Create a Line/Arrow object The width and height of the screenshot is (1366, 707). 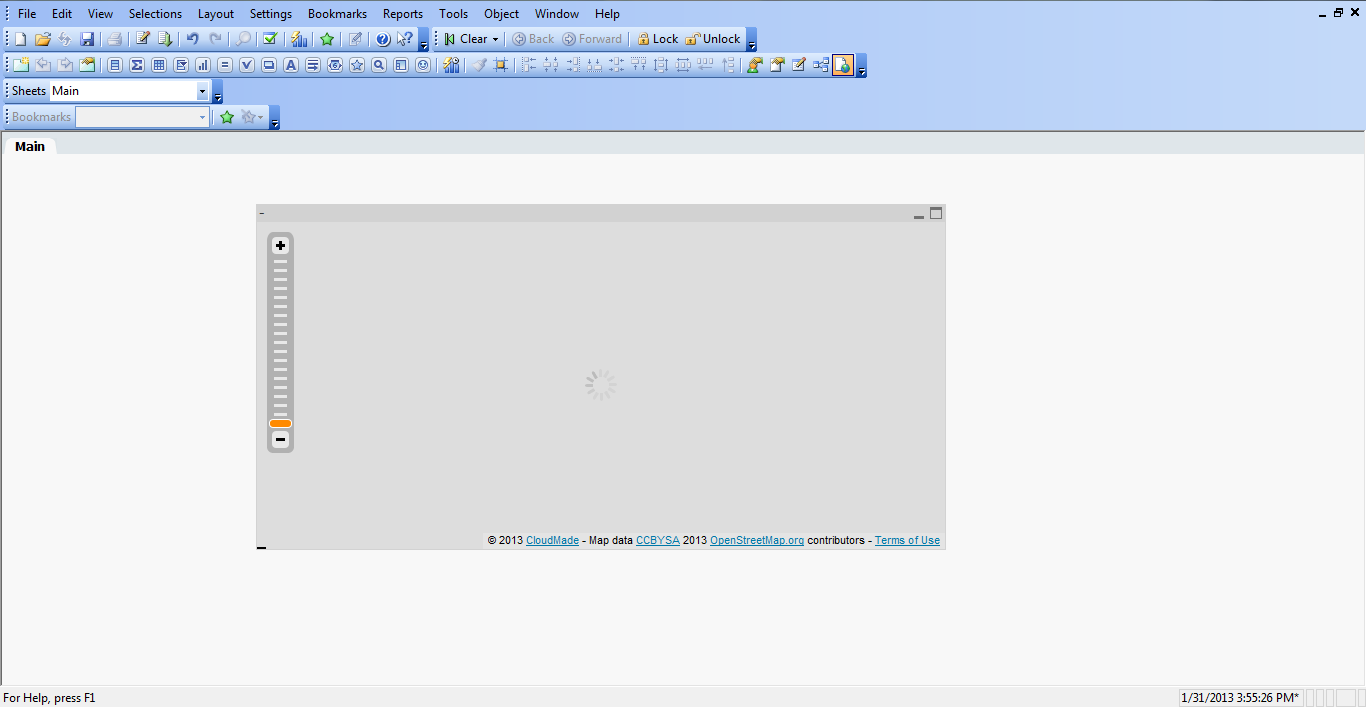312,65
